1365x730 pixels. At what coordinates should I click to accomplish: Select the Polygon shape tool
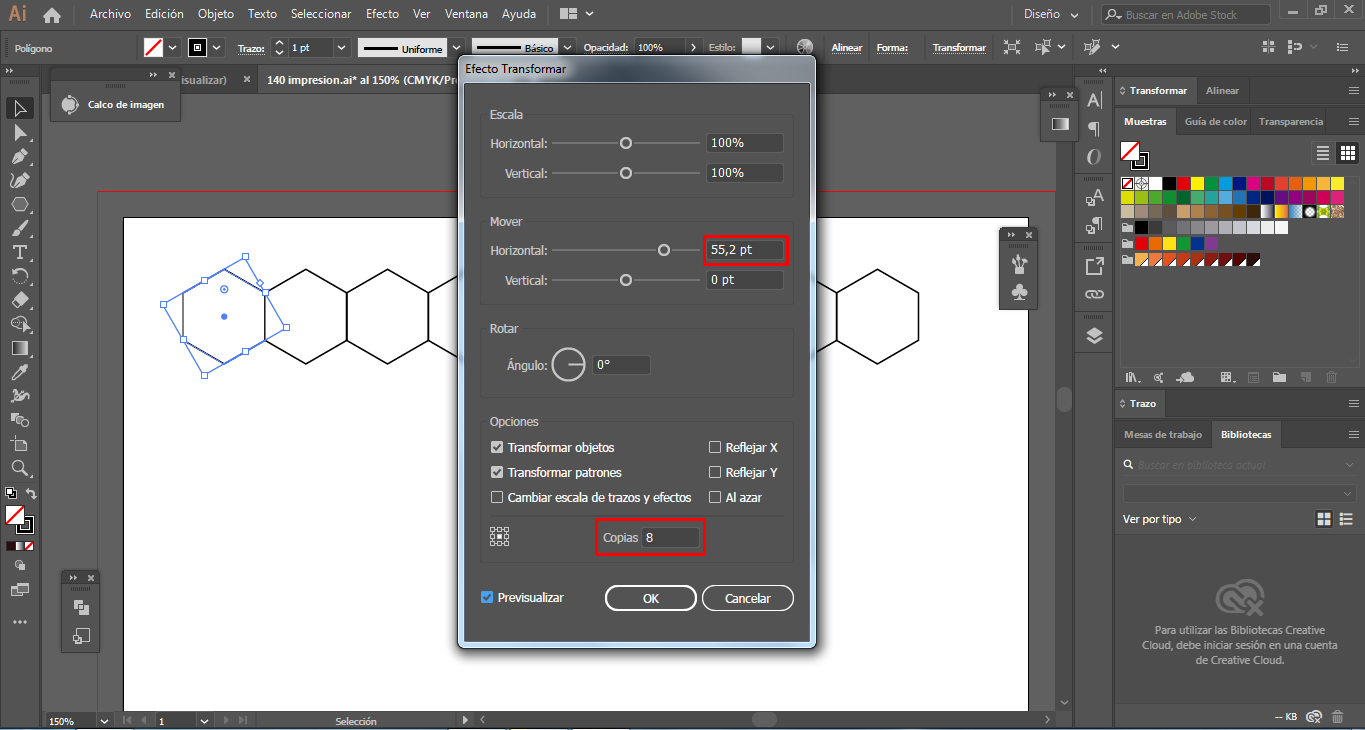(x=19, y=204)
